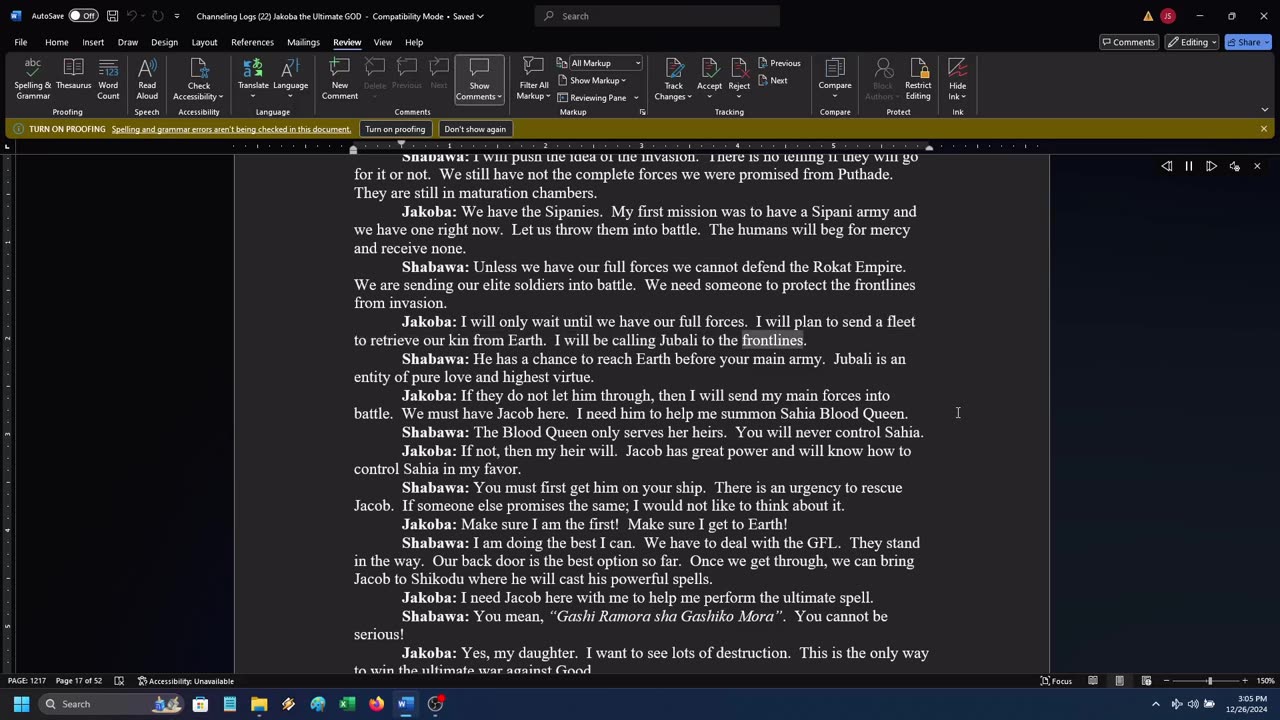This screenshot has height=720, width=1280.
Task: Select Print Layout view icon
Action: [x=1119, y=681]
